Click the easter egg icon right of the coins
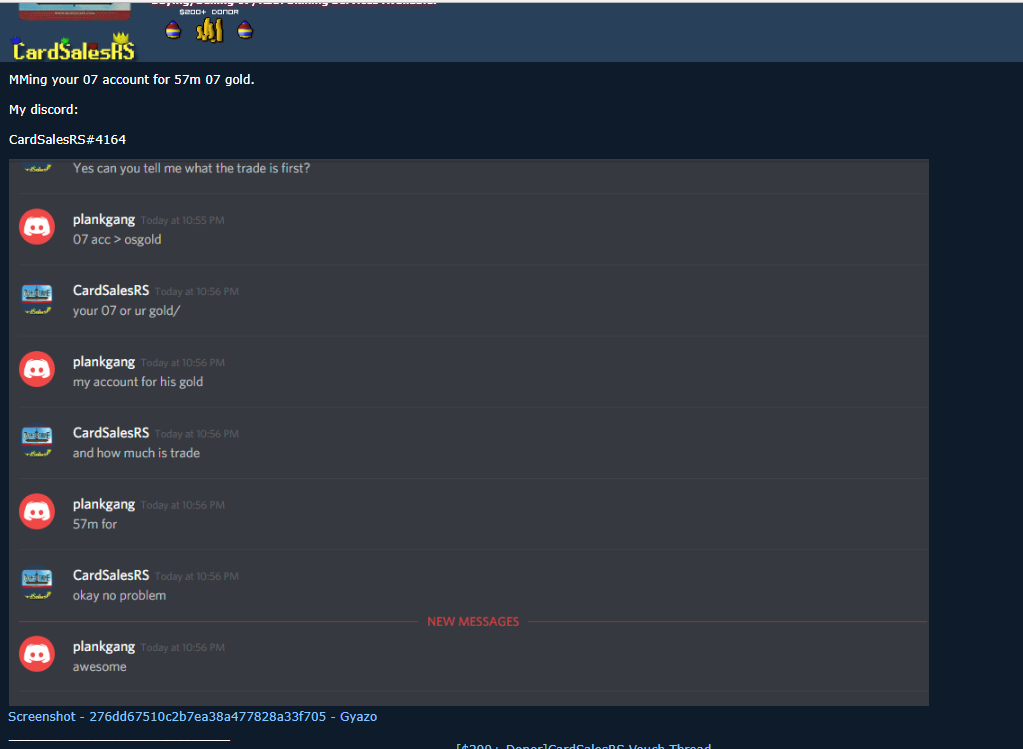 click(245, 30)
